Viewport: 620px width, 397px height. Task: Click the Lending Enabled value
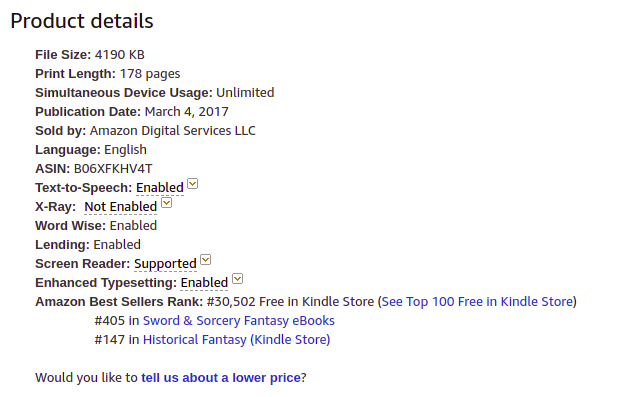pos(117,245)
